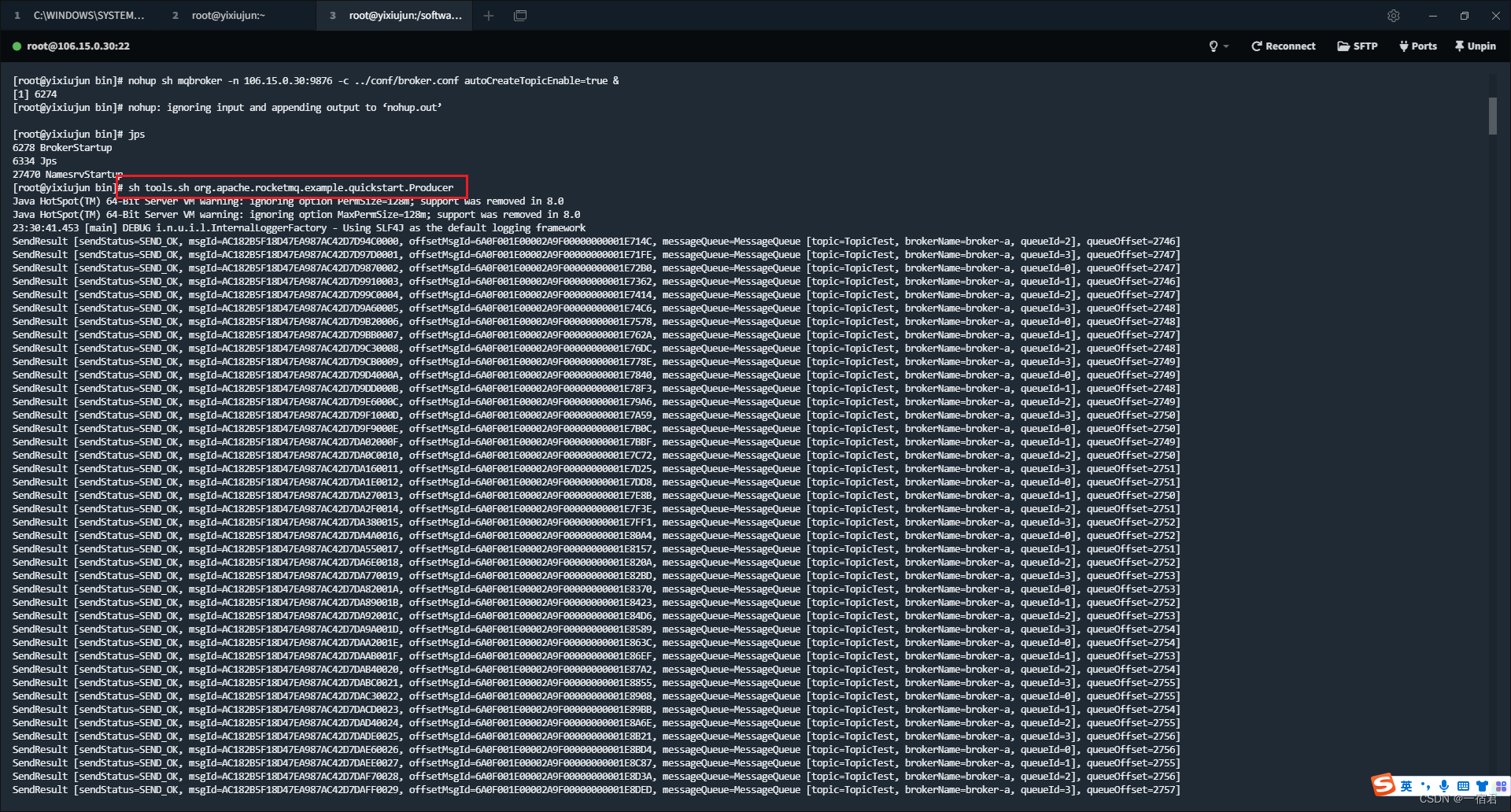Click the sh tools.sh Producer command

[x=291, y=187]
